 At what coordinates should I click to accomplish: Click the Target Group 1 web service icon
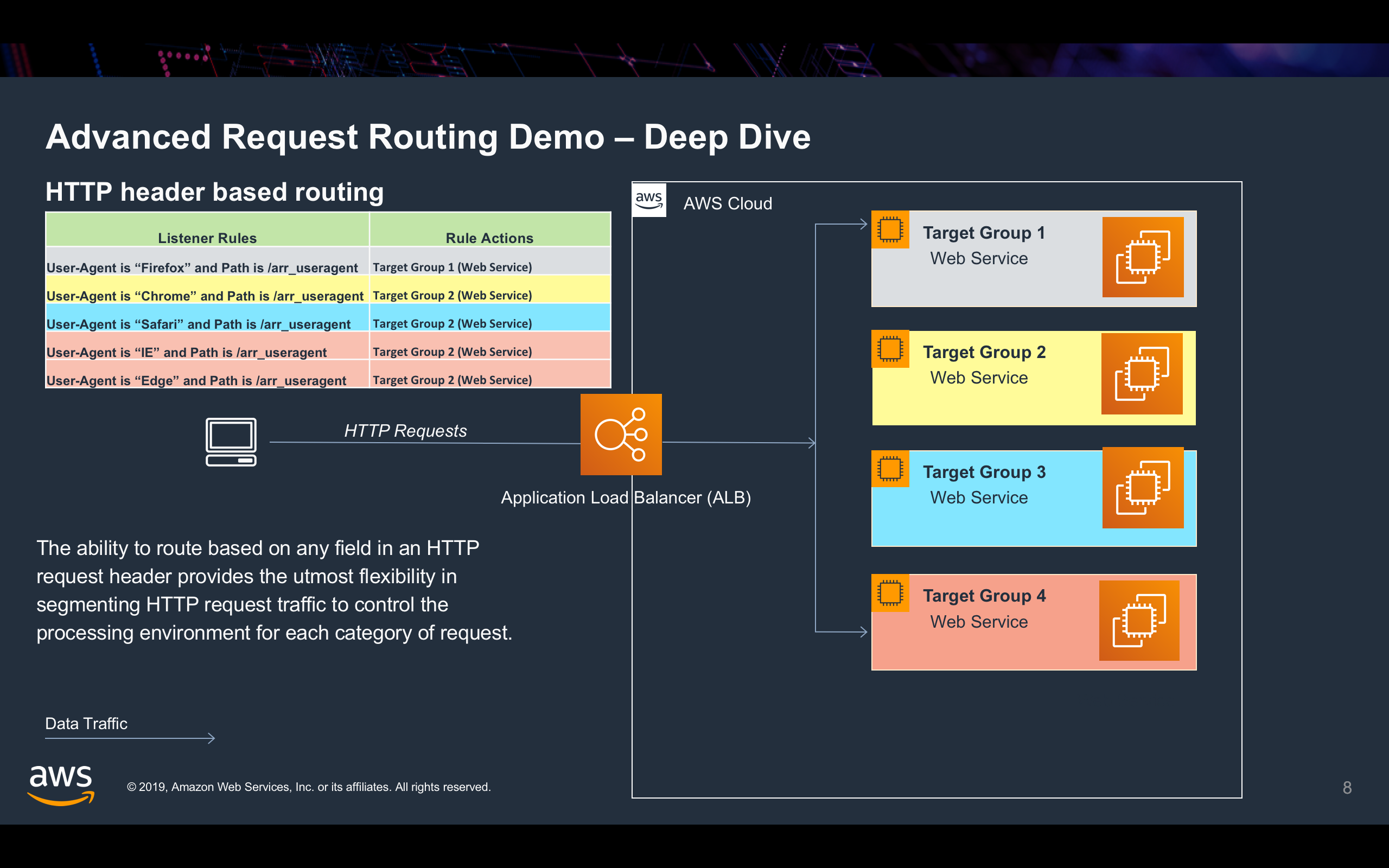click(x=1143, y=257)
